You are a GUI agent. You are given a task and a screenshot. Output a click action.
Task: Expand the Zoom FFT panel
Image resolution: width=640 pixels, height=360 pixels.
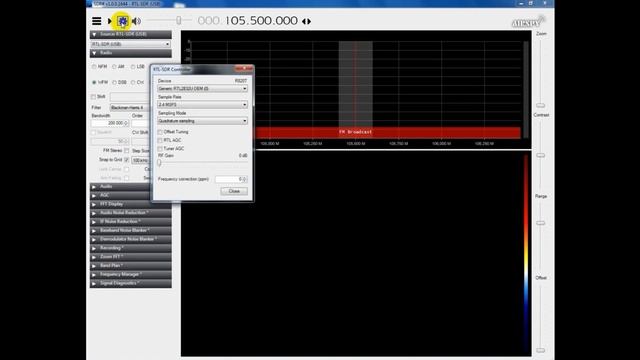[131, 257]
